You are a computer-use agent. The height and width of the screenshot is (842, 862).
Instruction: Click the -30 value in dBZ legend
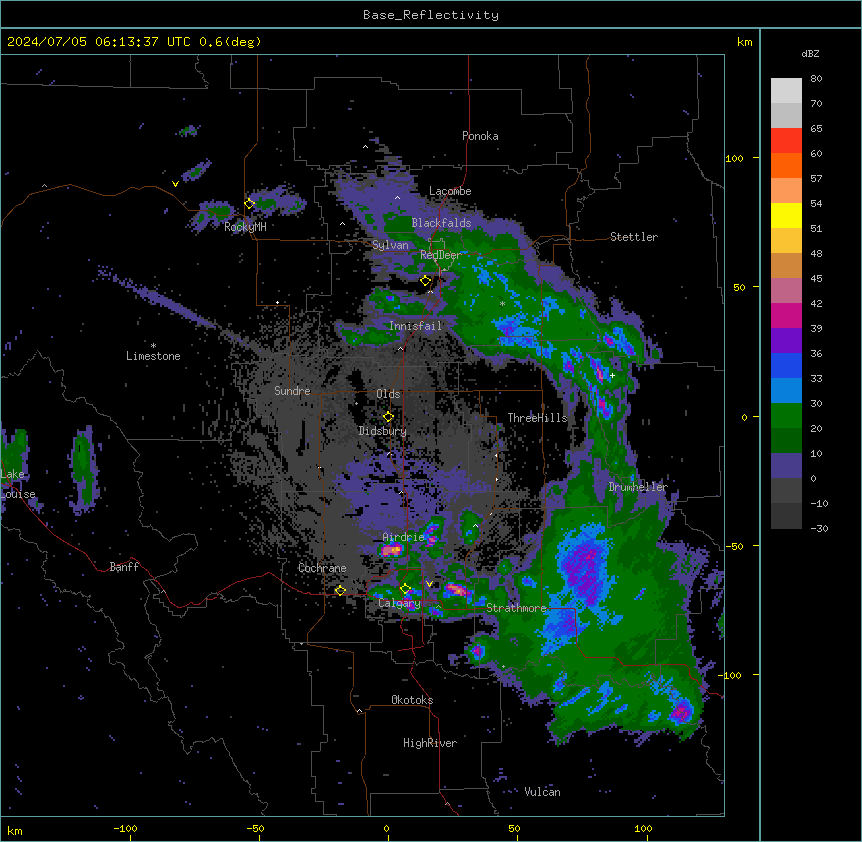(819, 529)
